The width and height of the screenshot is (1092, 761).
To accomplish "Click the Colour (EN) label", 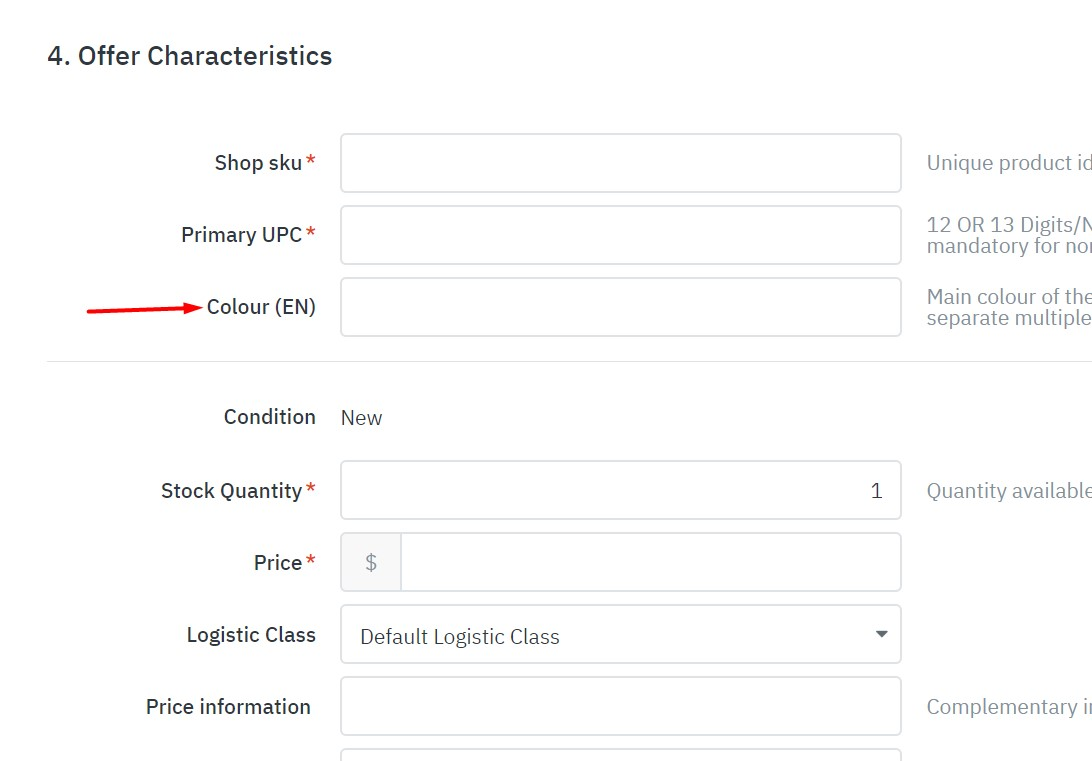I will click(261, 307).
